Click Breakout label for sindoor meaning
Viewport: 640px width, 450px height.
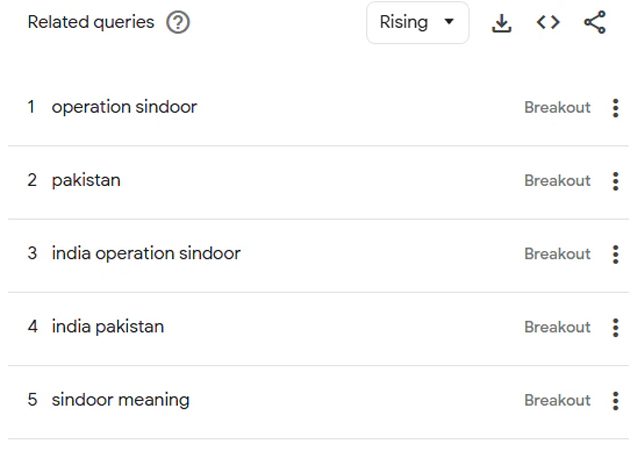pyautogui.click(x=557, y=400)
